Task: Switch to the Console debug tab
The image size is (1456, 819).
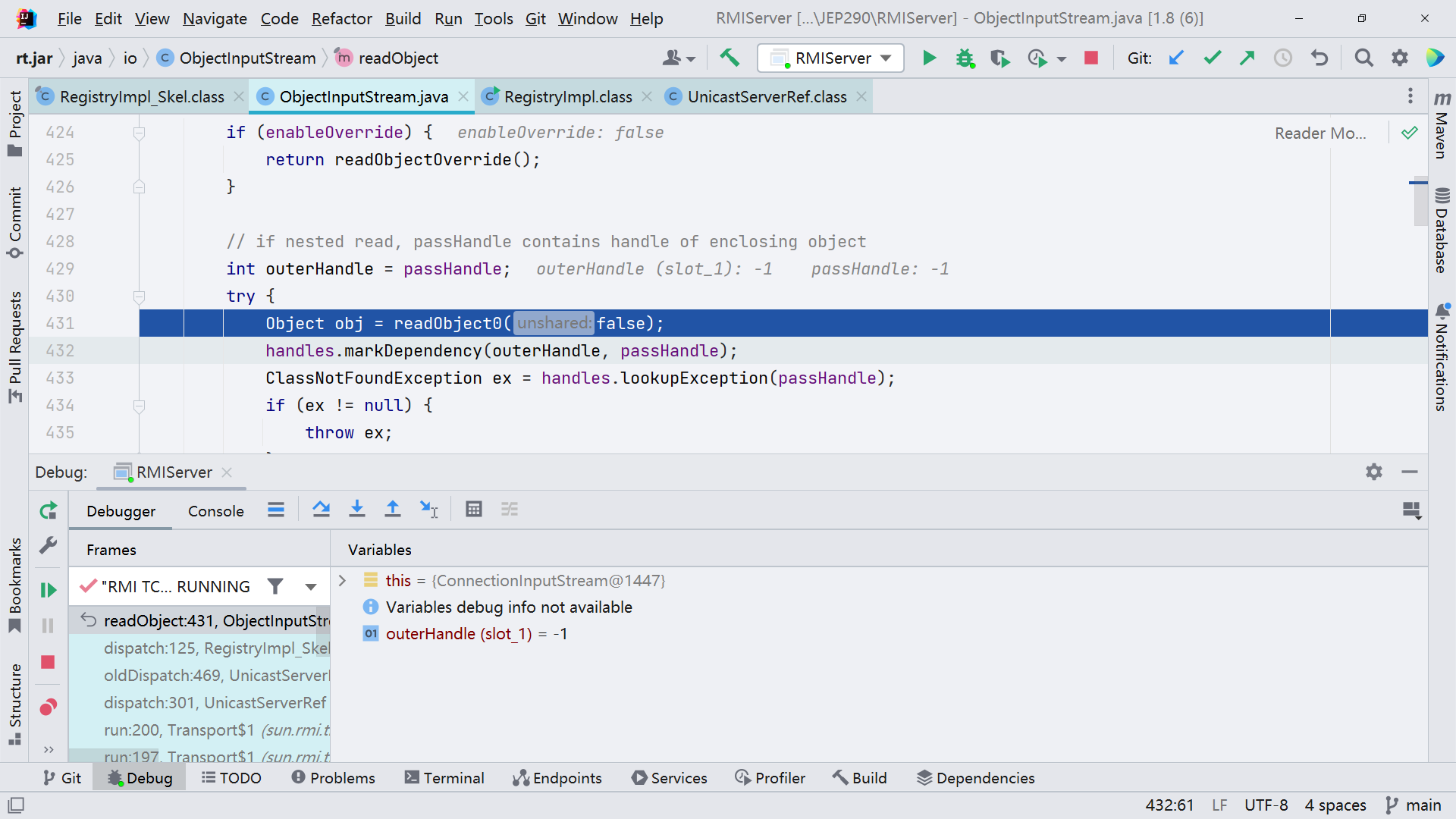Action: coord(215,511)
